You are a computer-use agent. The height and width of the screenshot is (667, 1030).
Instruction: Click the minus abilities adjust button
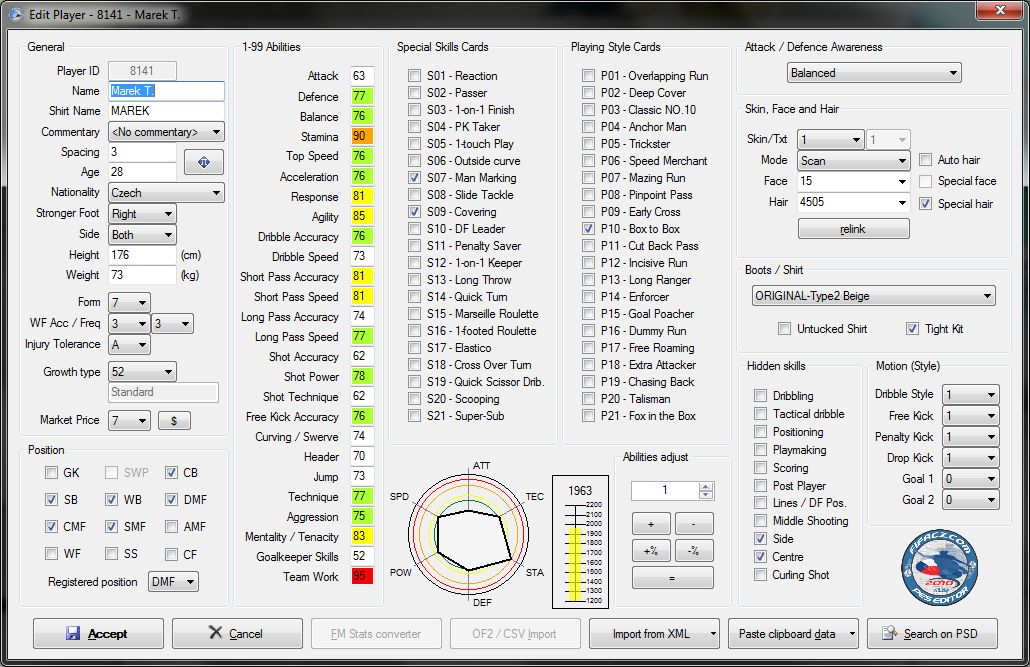coord(694,524)
